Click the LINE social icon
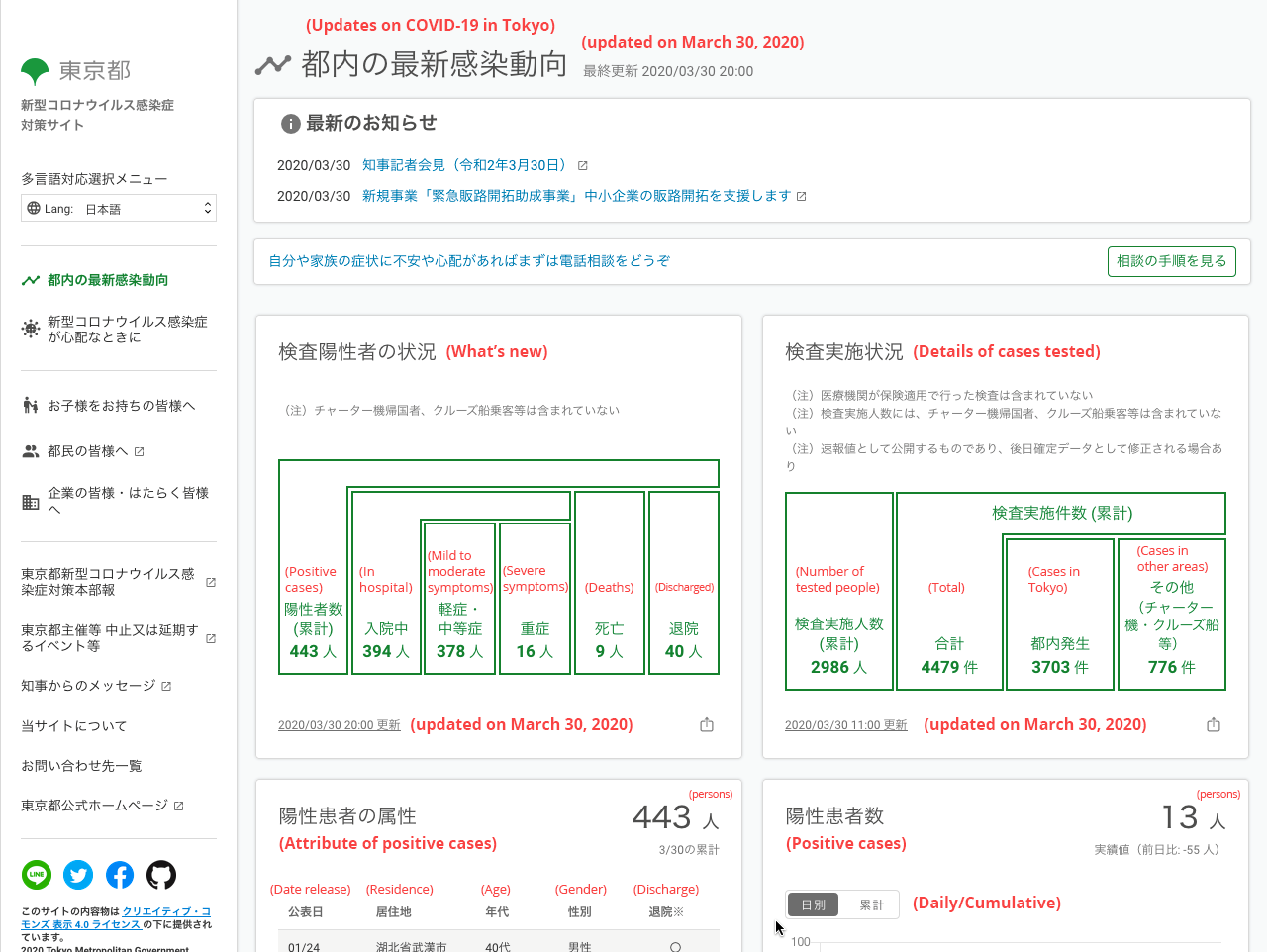This screenshot has width=1267, height=952. [x=37, y=875]
